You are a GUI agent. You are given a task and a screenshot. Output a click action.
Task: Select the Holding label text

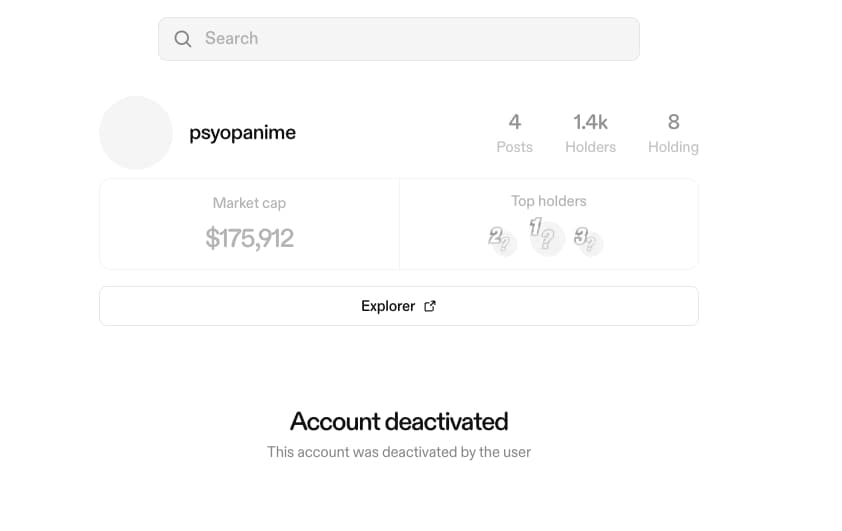(673, 147)
